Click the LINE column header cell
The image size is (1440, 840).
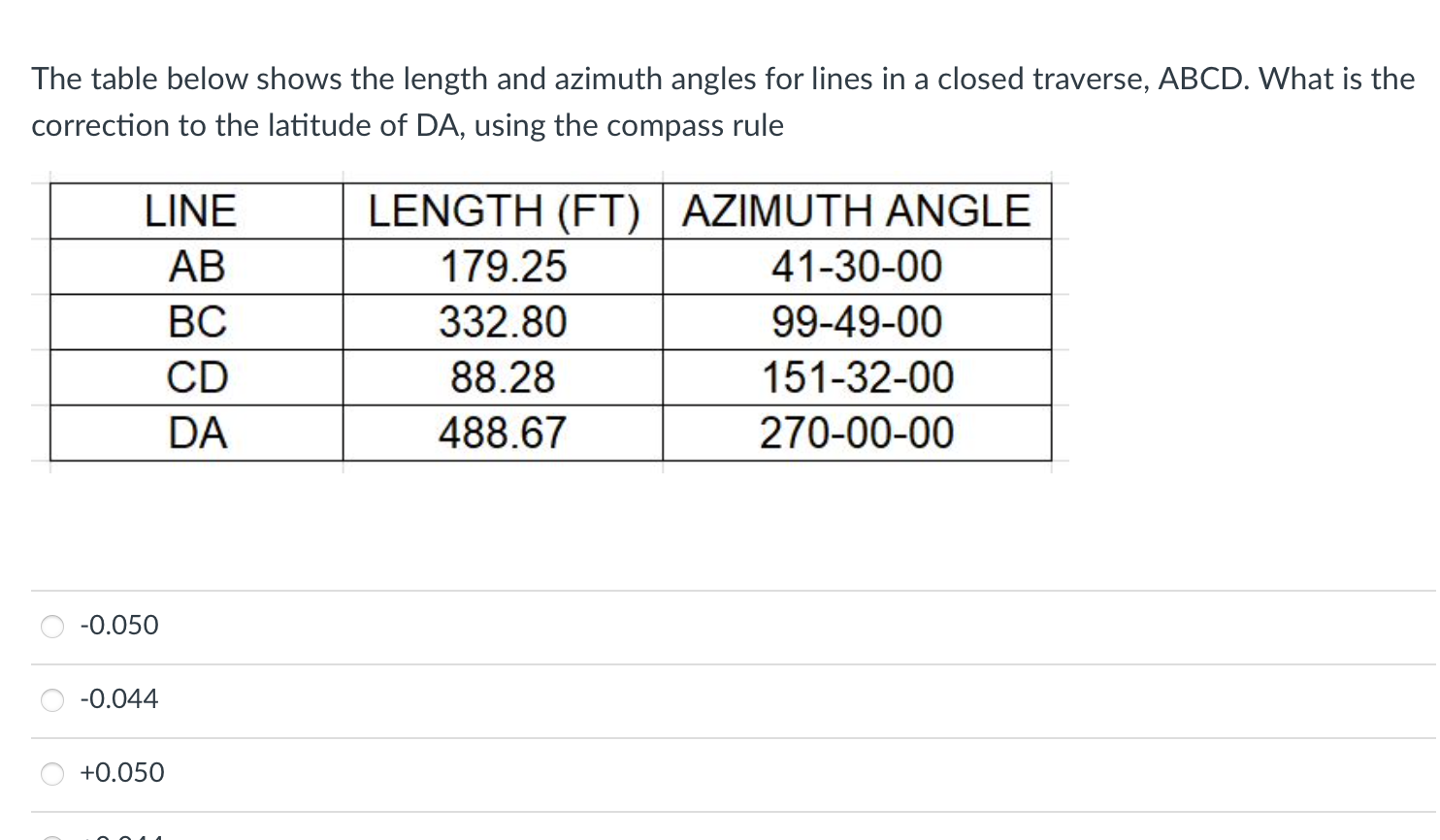click(x=191, y=211)
